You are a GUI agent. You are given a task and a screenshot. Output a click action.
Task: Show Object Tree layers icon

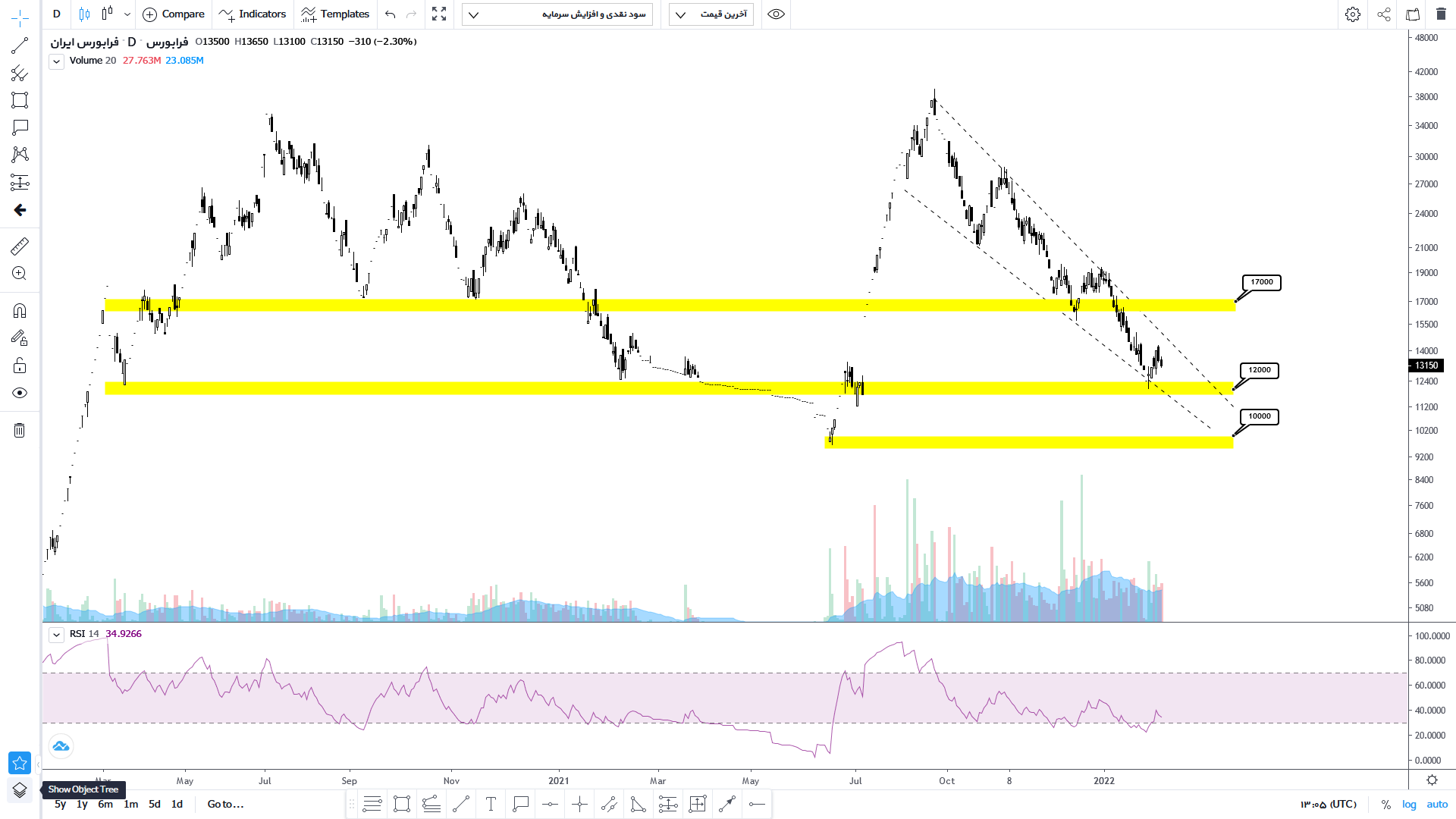20,790
